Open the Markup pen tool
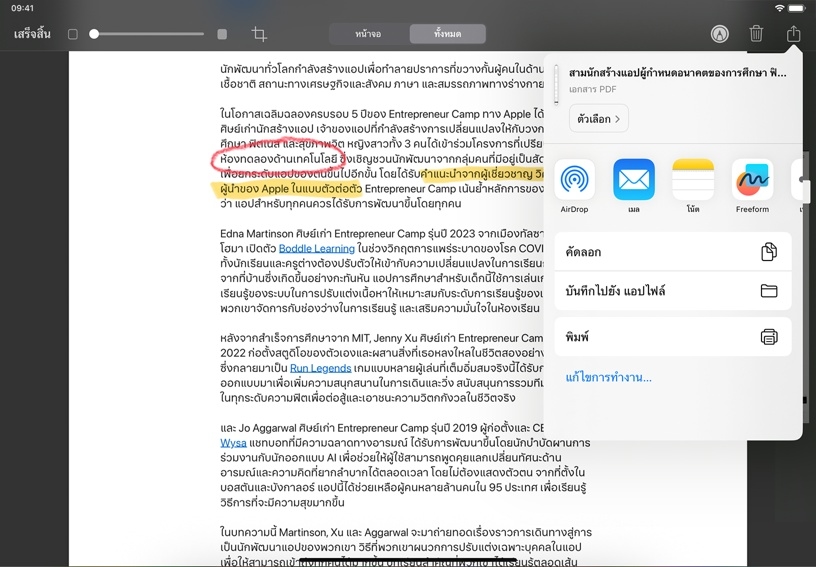The width and height of the screenshot is (816, 567). 719,34
